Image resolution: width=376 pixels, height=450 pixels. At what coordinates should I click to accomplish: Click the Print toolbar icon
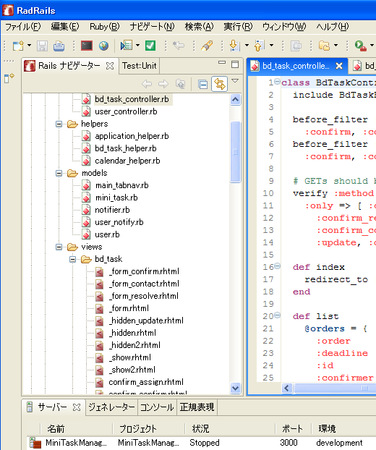click(x=59, y=46)
